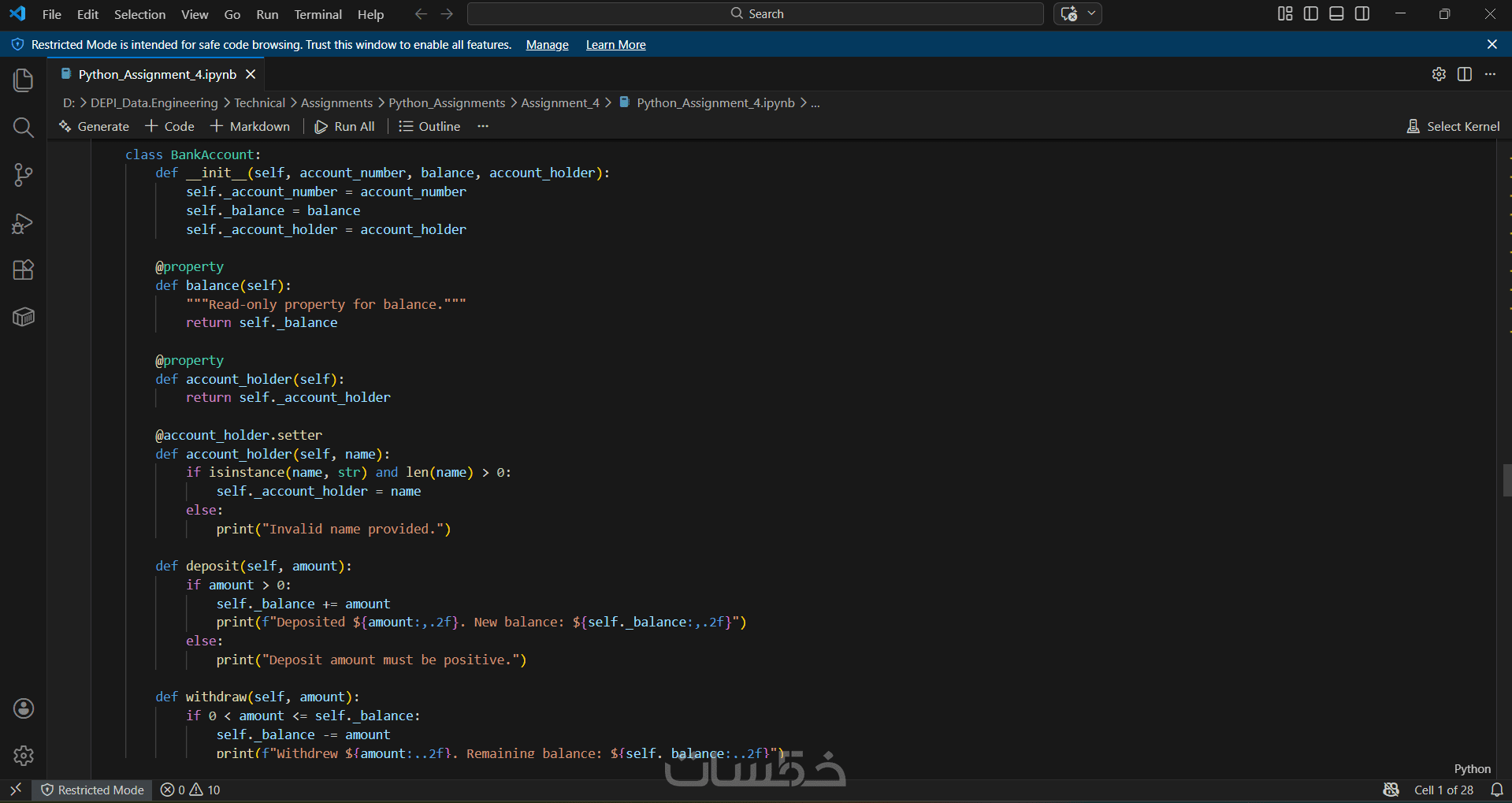Open the Edit menu

click(87, 14)
